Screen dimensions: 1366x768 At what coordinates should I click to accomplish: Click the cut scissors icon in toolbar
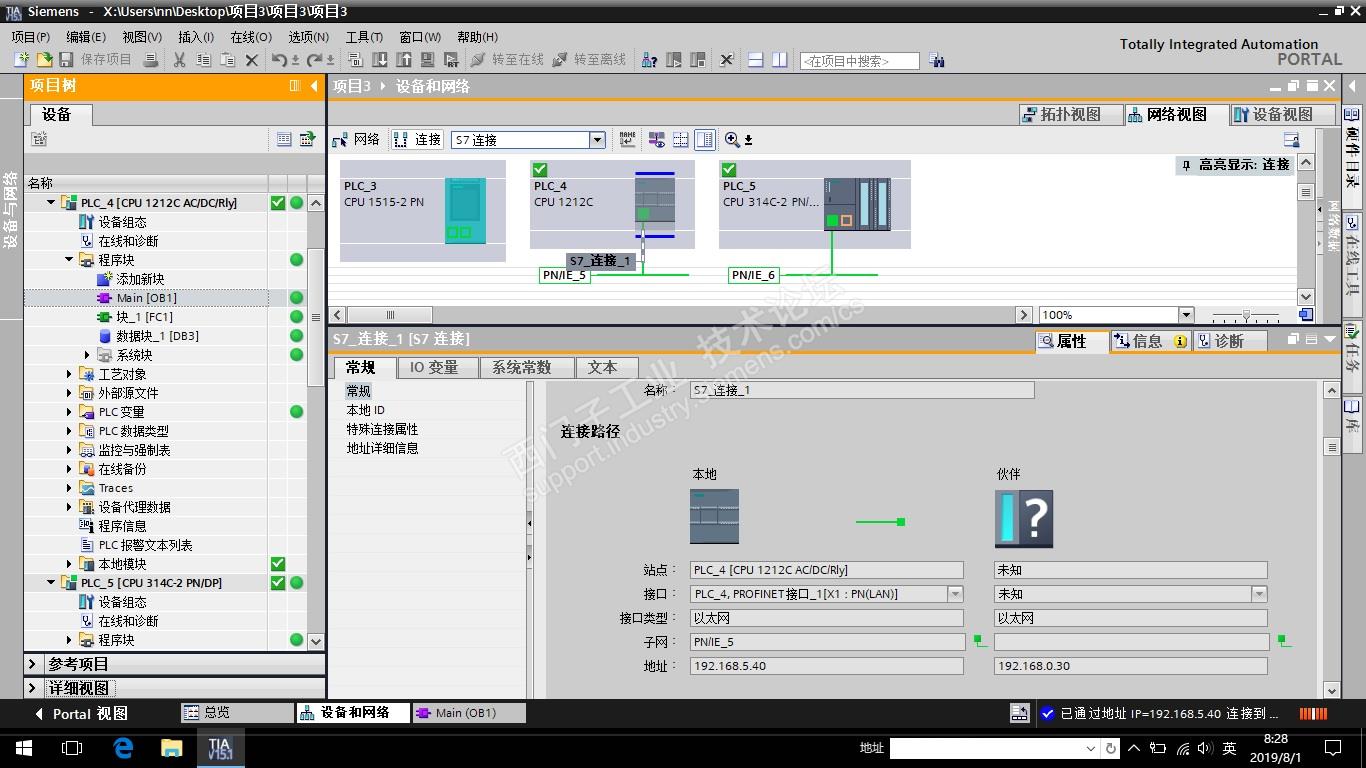point(179,60)
